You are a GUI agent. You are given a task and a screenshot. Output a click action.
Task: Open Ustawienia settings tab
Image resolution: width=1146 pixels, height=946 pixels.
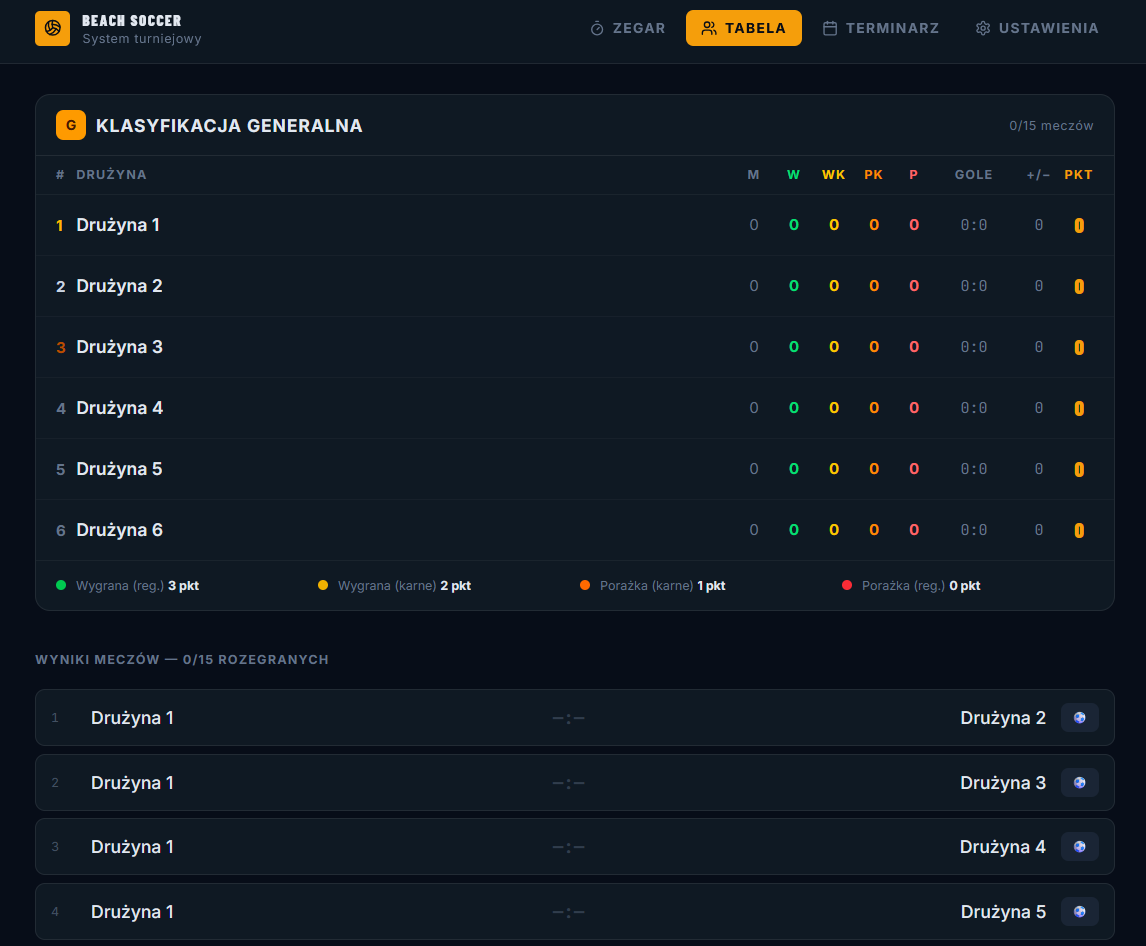point(1037,29)
